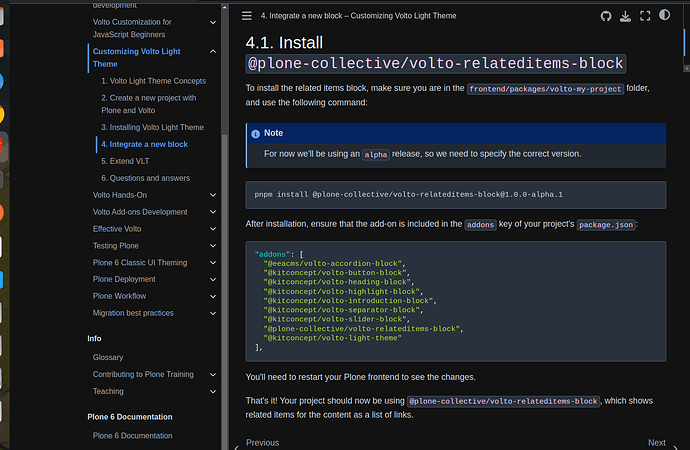
Task: Open Migration best practices link
Action: [x=133, y=313]
